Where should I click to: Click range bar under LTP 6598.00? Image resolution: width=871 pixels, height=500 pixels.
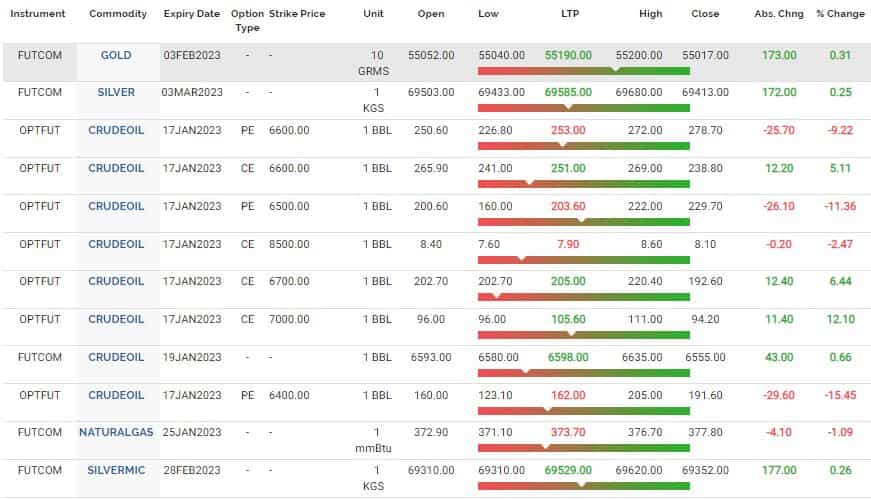coord(584,373)
